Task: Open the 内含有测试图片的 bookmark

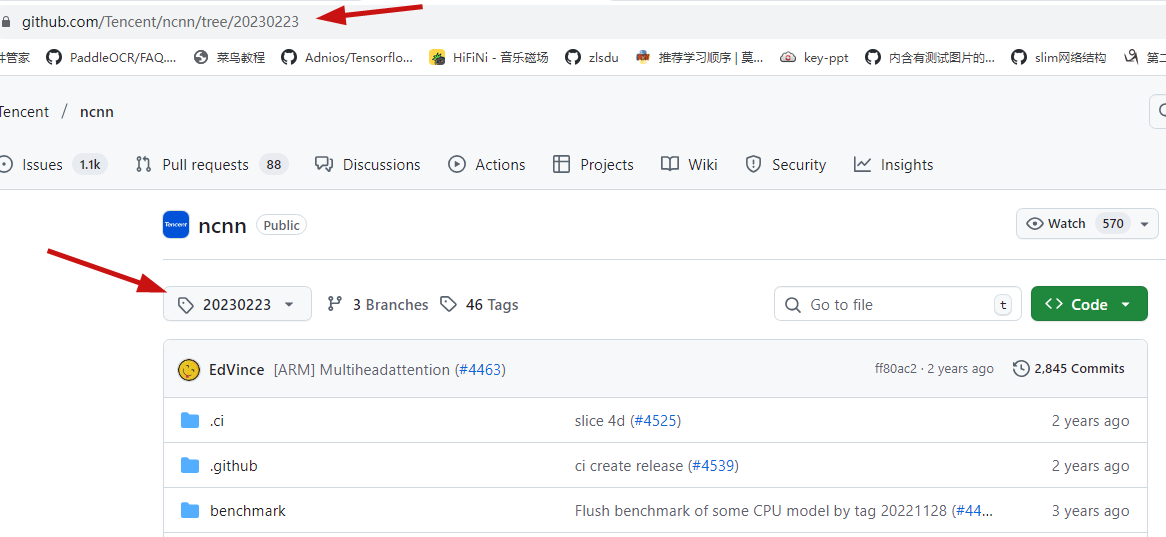Action: (x=930, y=57)
